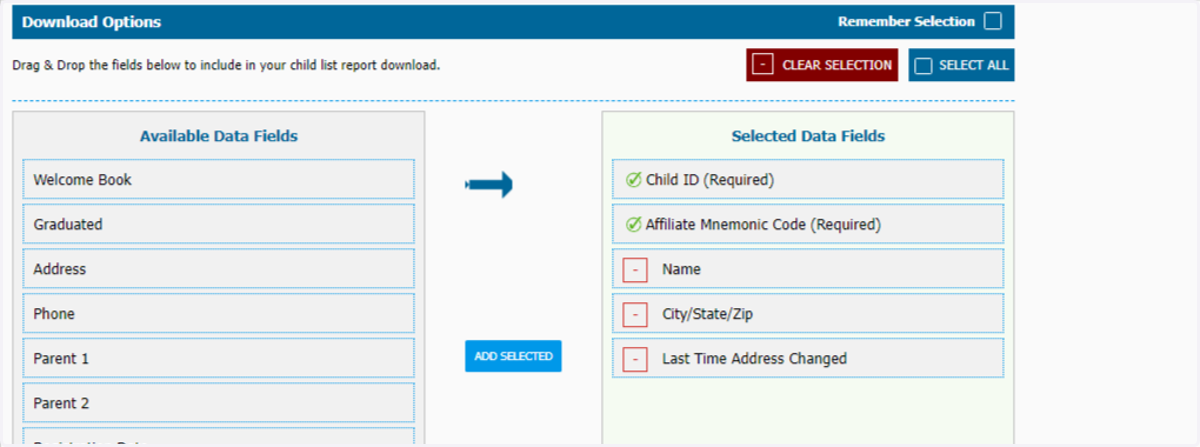
Task: Select the Graduated field
Action: point(218,225)
